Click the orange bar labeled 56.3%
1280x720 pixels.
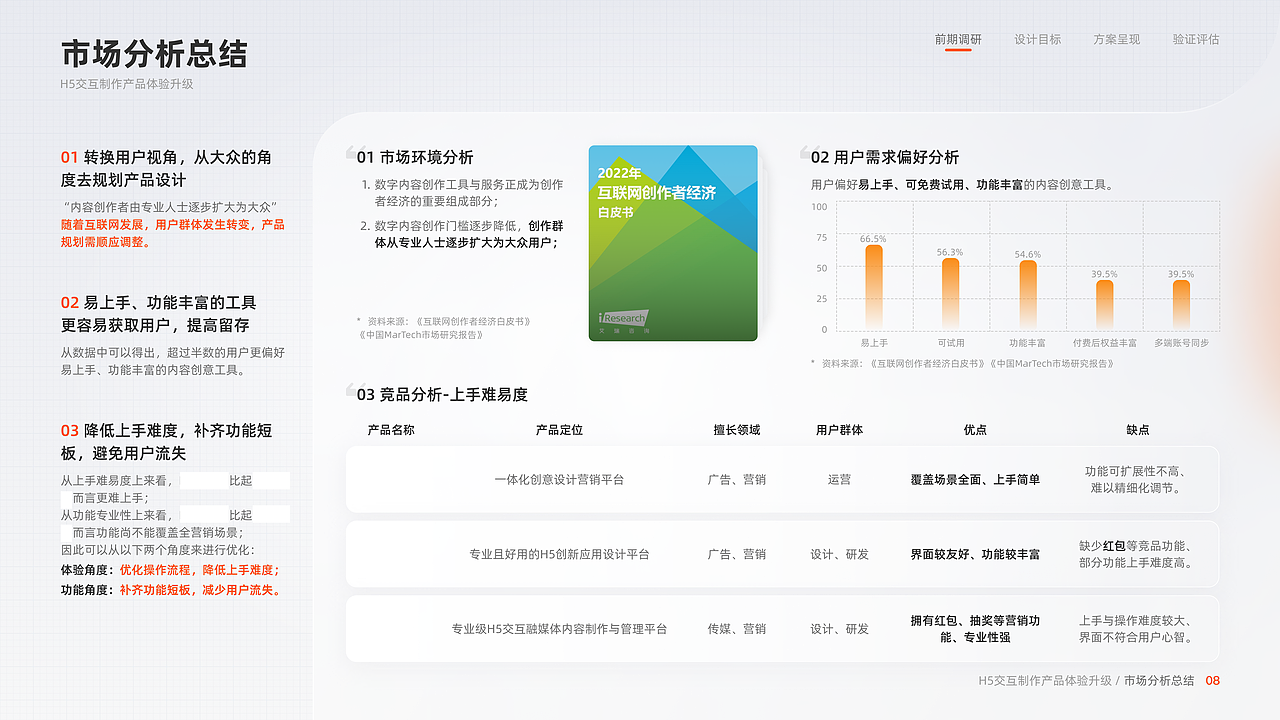pyautogui.click(x=950, y=294)
